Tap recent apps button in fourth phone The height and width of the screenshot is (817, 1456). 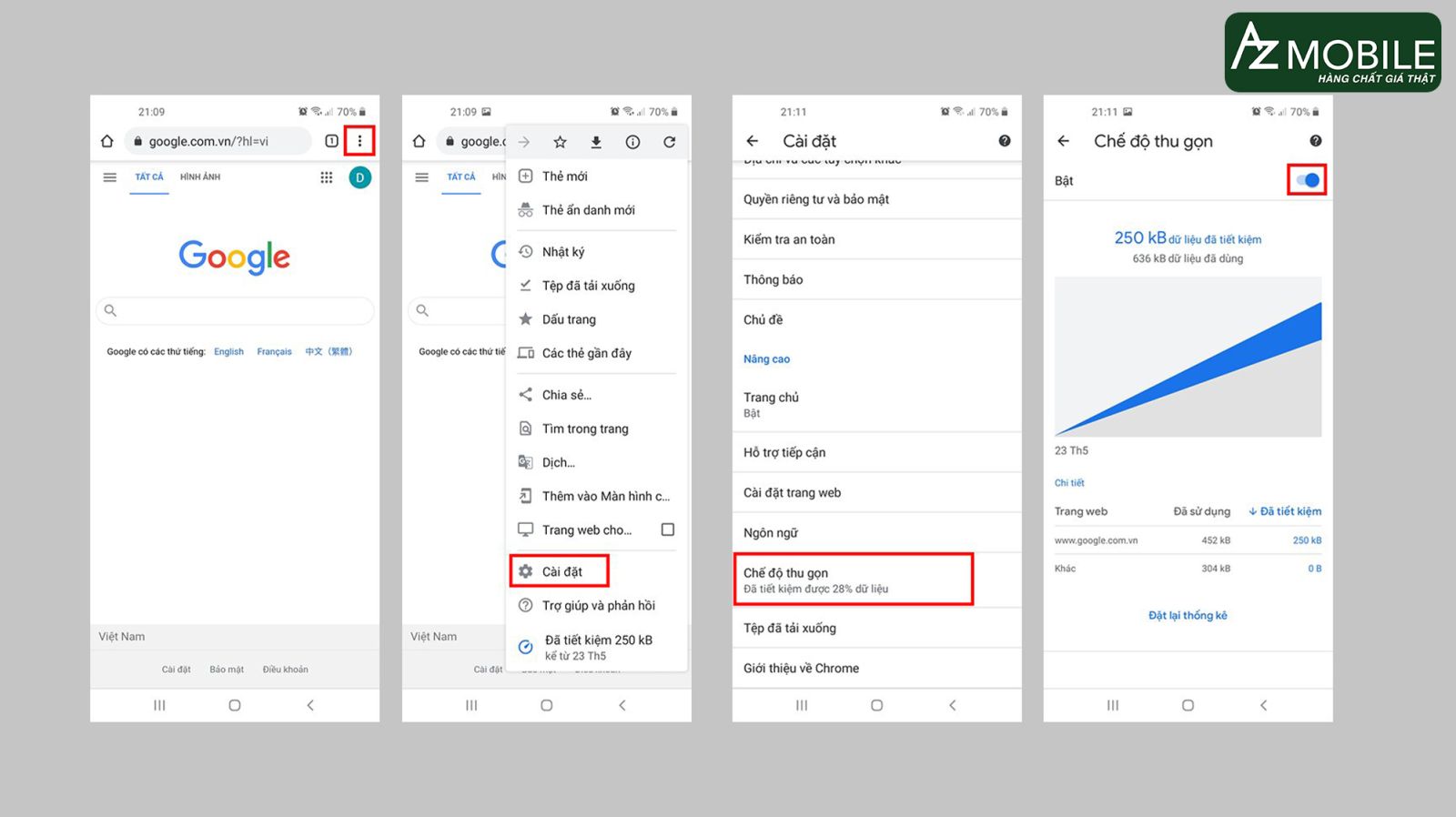point(1113,705)
